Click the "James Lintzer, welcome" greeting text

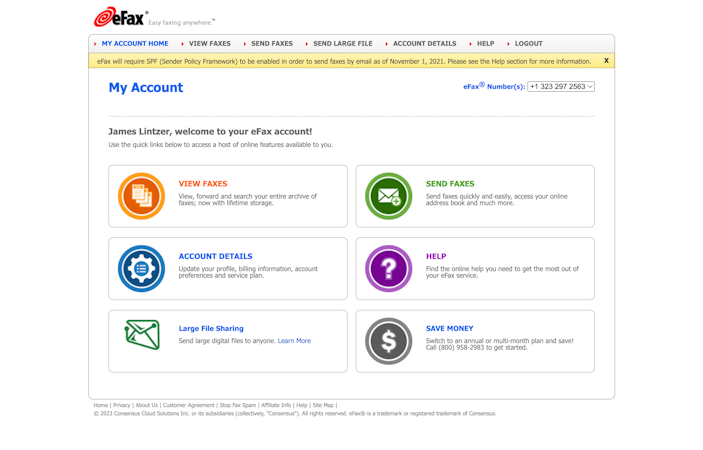210,132
